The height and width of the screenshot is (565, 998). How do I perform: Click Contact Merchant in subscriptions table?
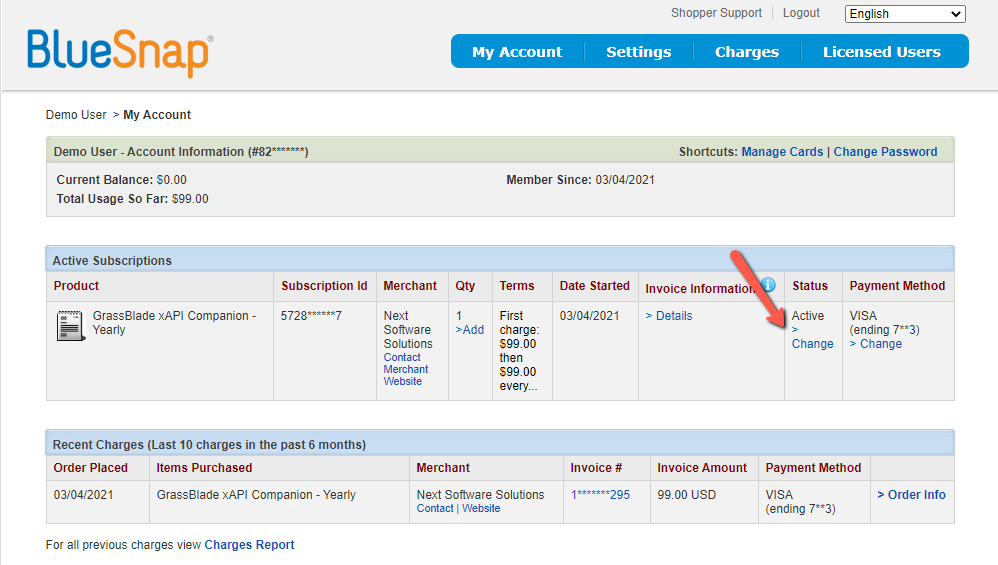[405, 363]
